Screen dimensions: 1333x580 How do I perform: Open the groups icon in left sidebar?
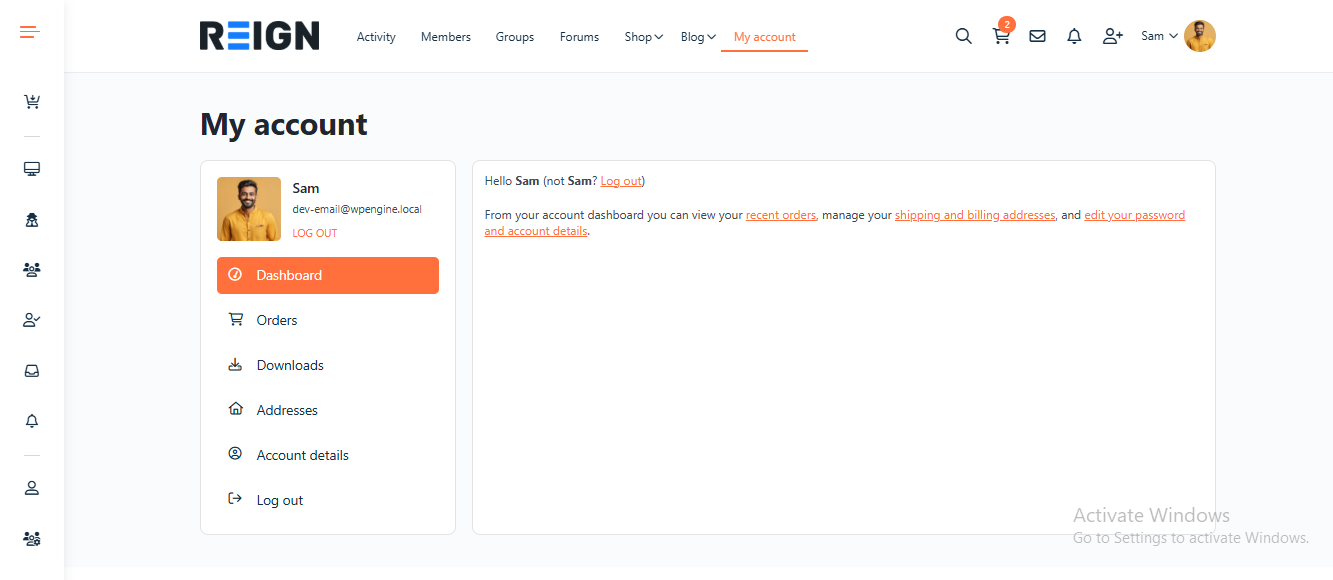31,269
